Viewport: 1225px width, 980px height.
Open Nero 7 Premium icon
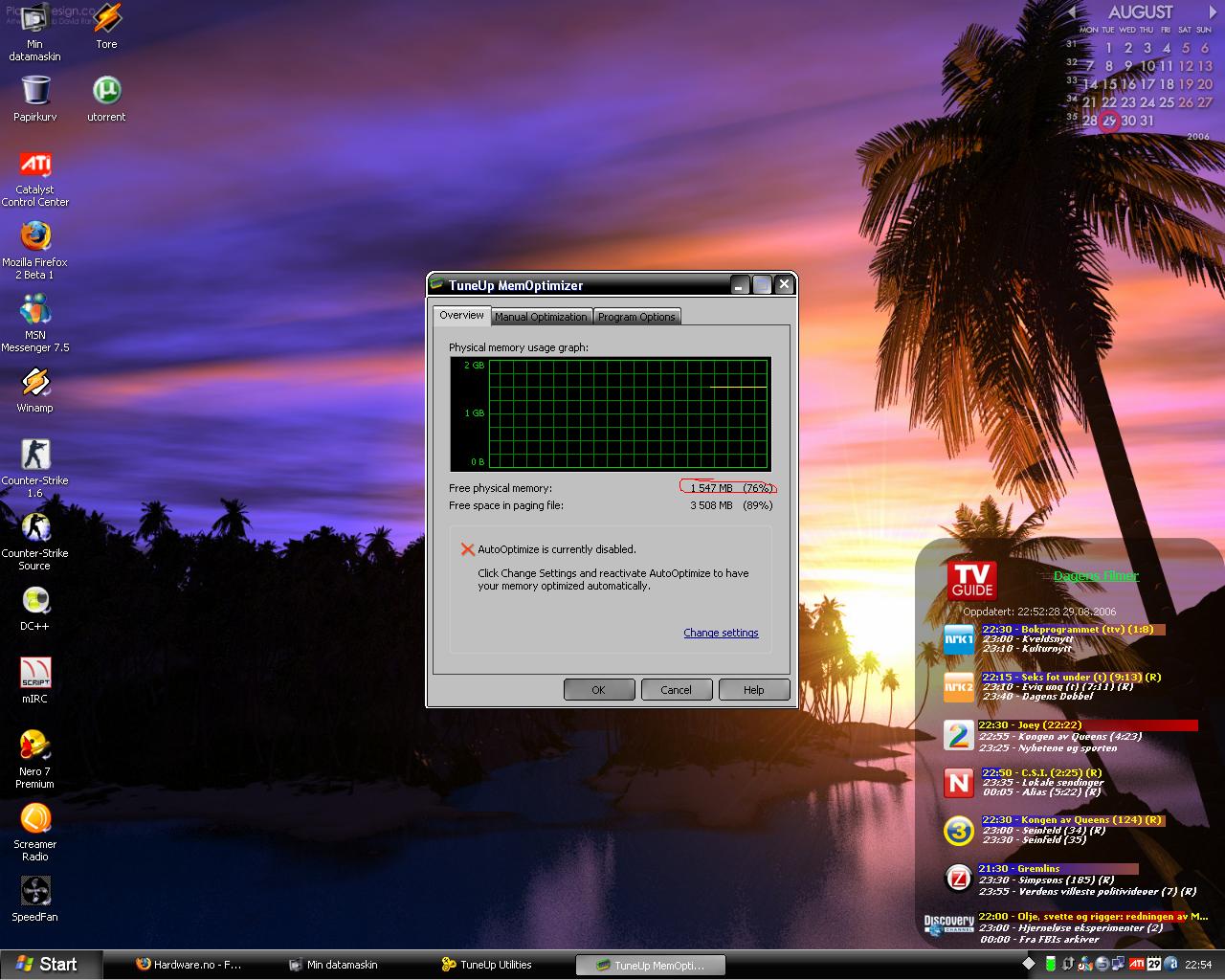[x=35, y=760]
